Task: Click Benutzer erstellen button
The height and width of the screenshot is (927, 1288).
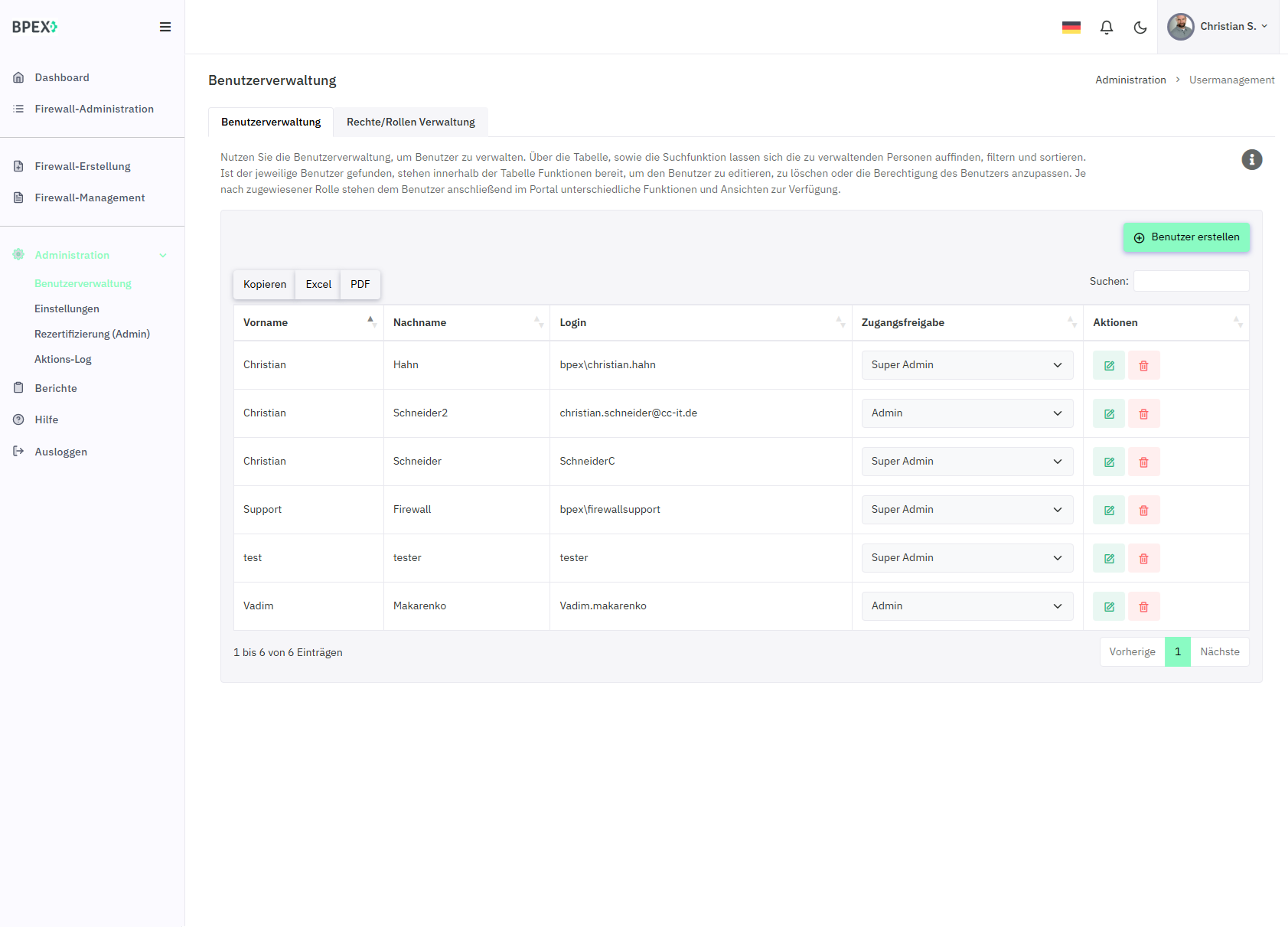Action: [x=1185, y=237]
